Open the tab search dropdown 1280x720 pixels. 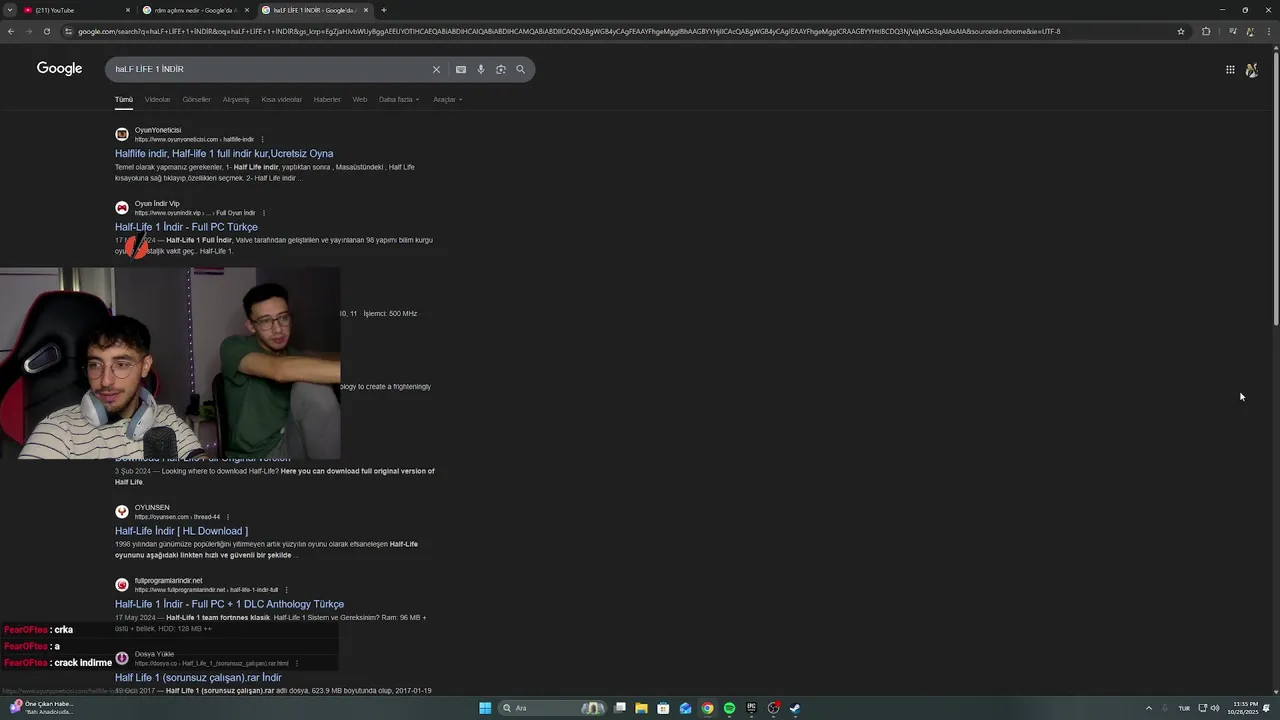point(10,10)
